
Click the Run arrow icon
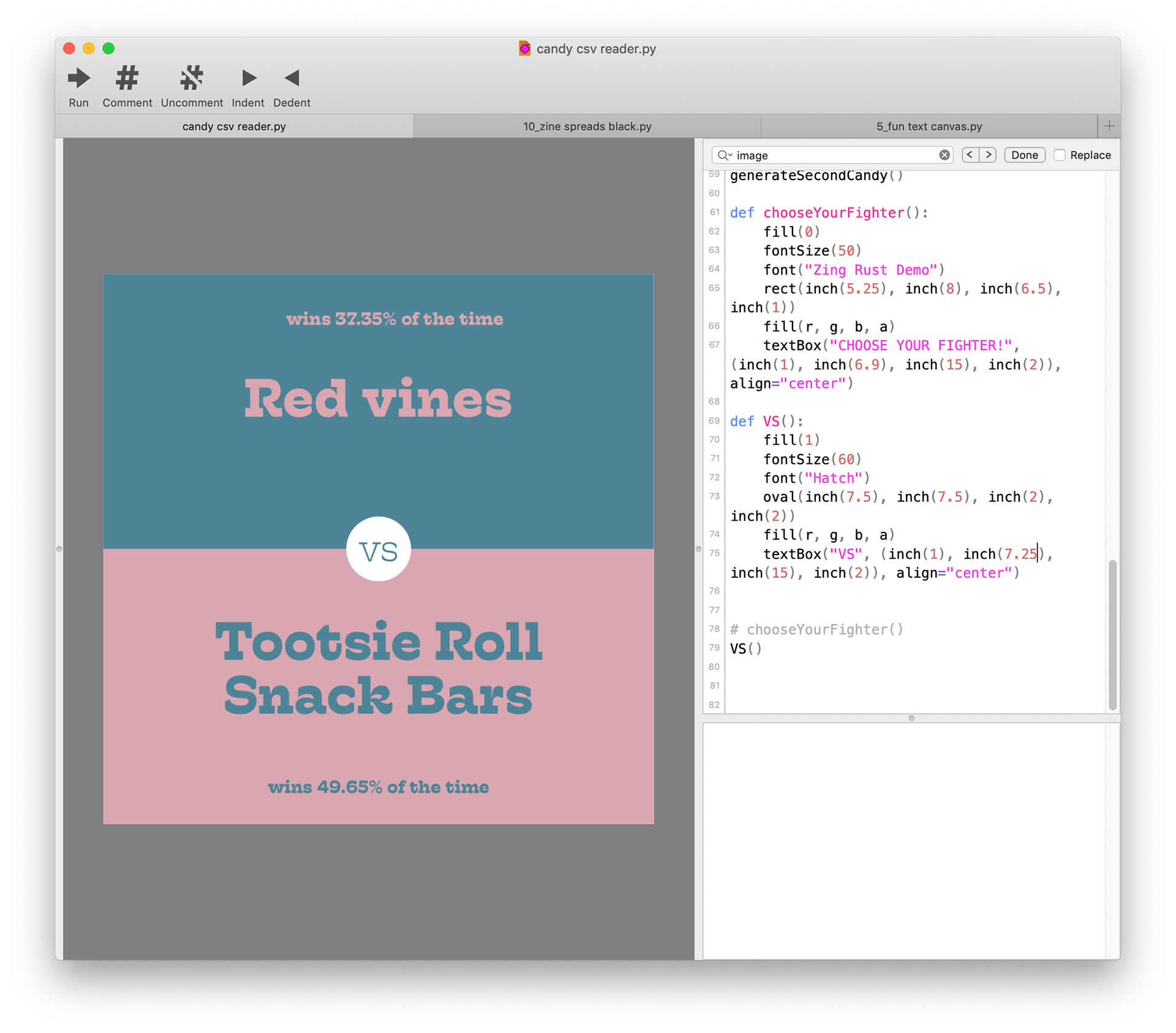(78, 78)
